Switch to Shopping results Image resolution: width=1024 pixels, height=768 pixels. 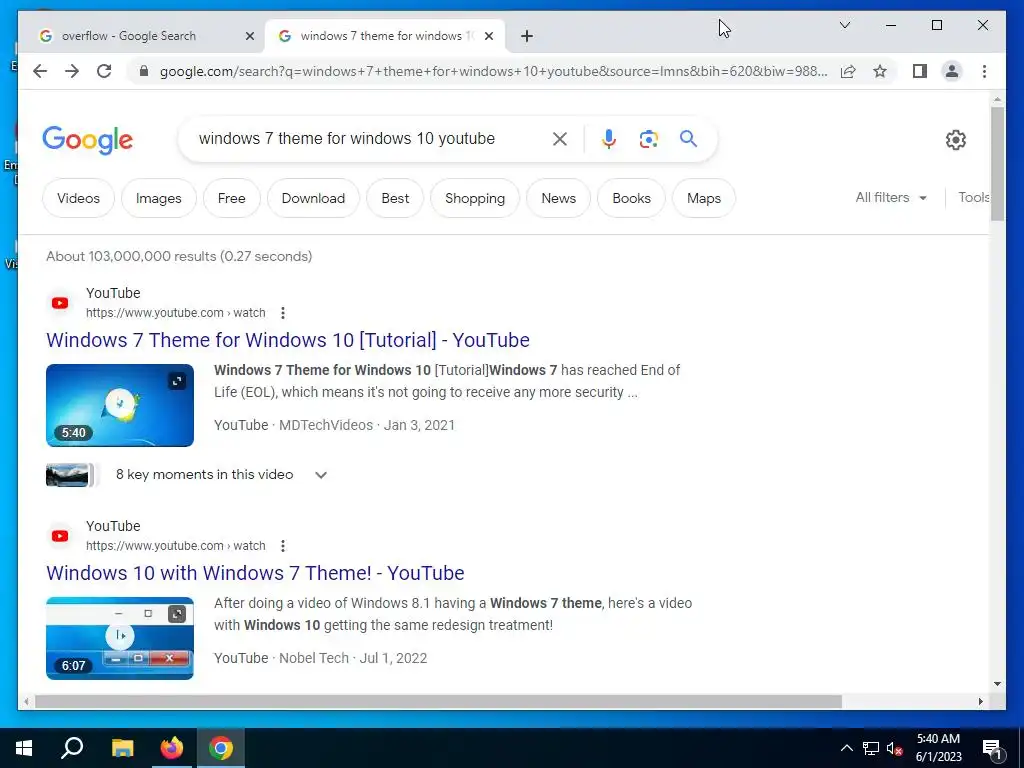[475, 198]
